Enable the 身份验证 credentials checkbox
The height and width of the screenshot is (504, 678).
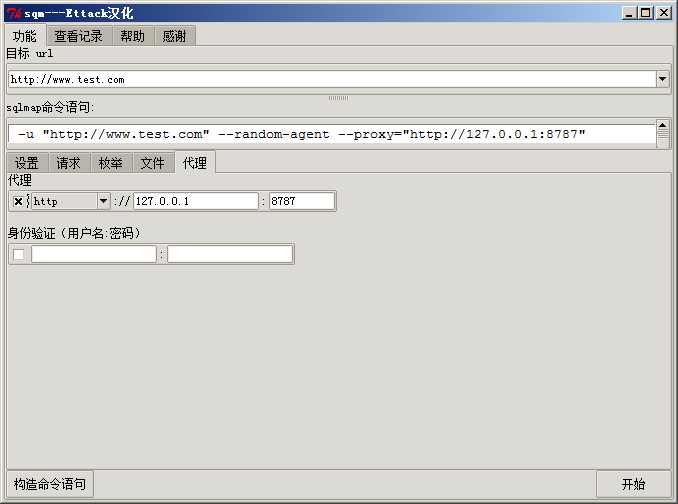pyautogui.click(x=19, y=254)
